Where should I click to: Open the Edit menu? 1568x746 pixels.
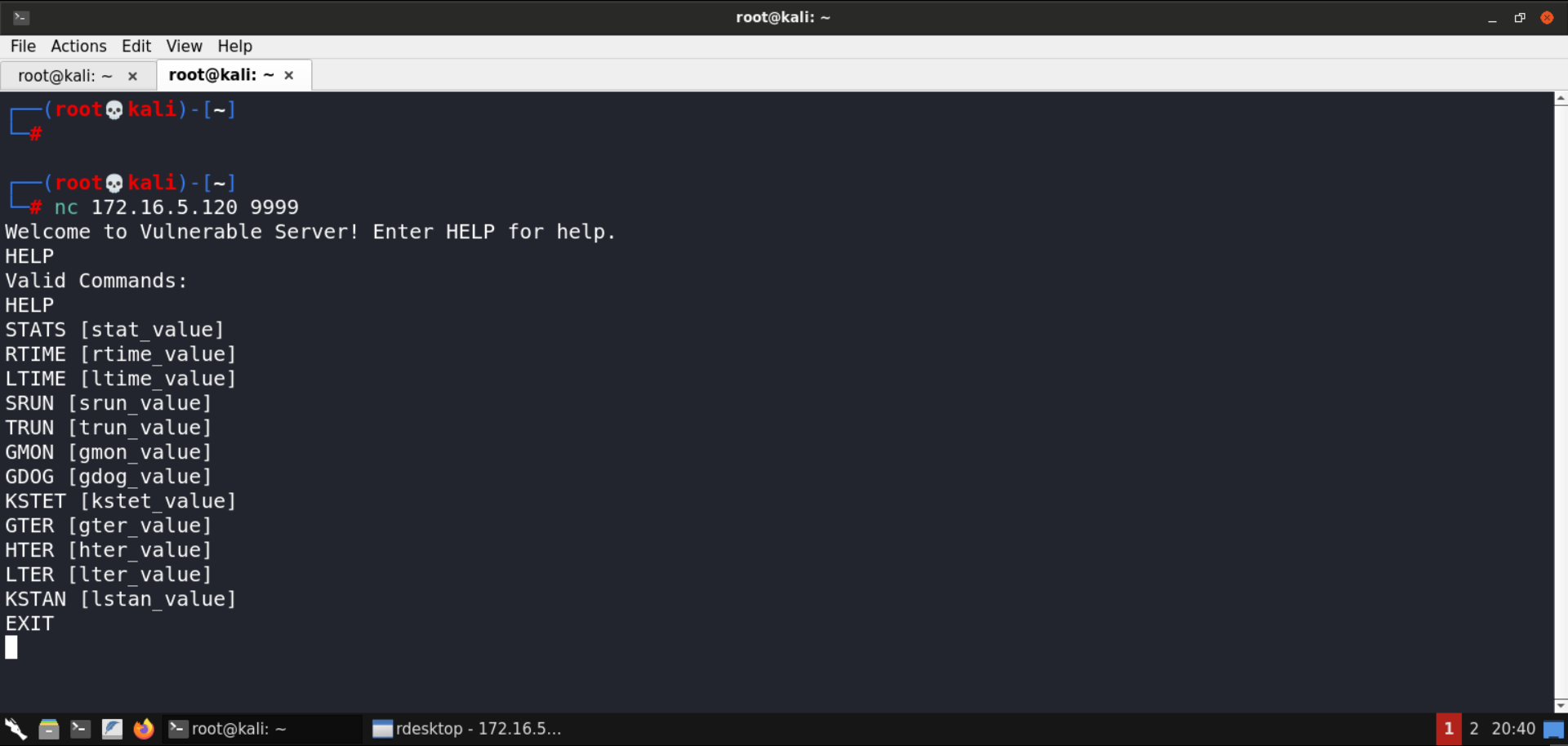pos(136,47)
